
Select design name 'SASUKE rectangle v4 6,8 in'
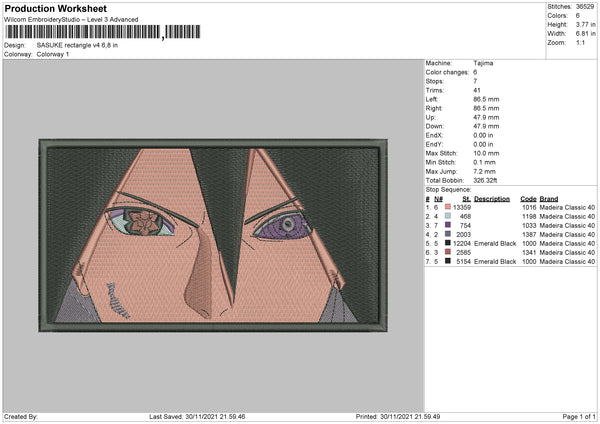pos(77,45)
